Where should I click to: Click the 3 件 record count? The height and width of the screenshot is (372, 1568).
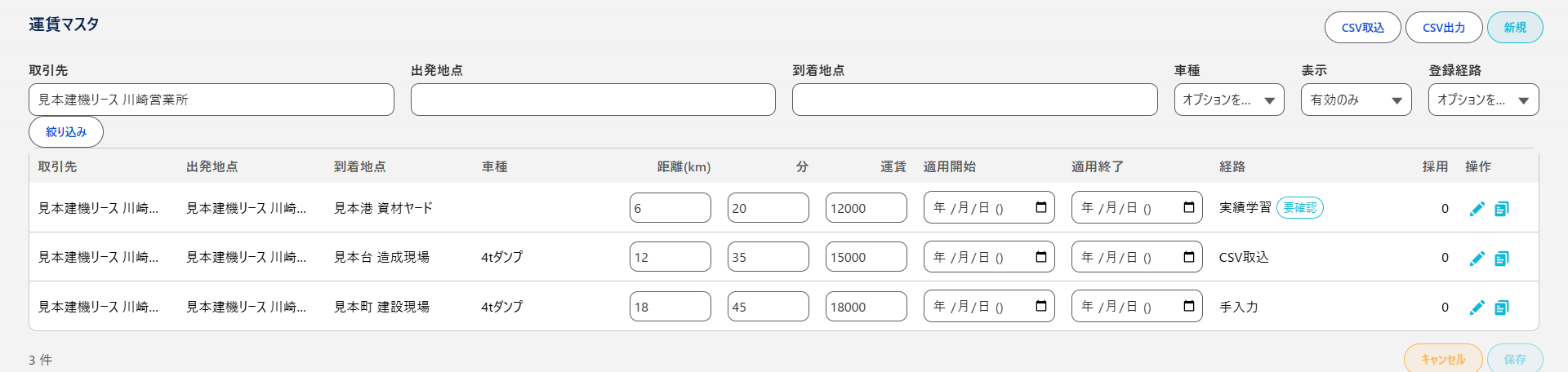click(x=41, y=359)
